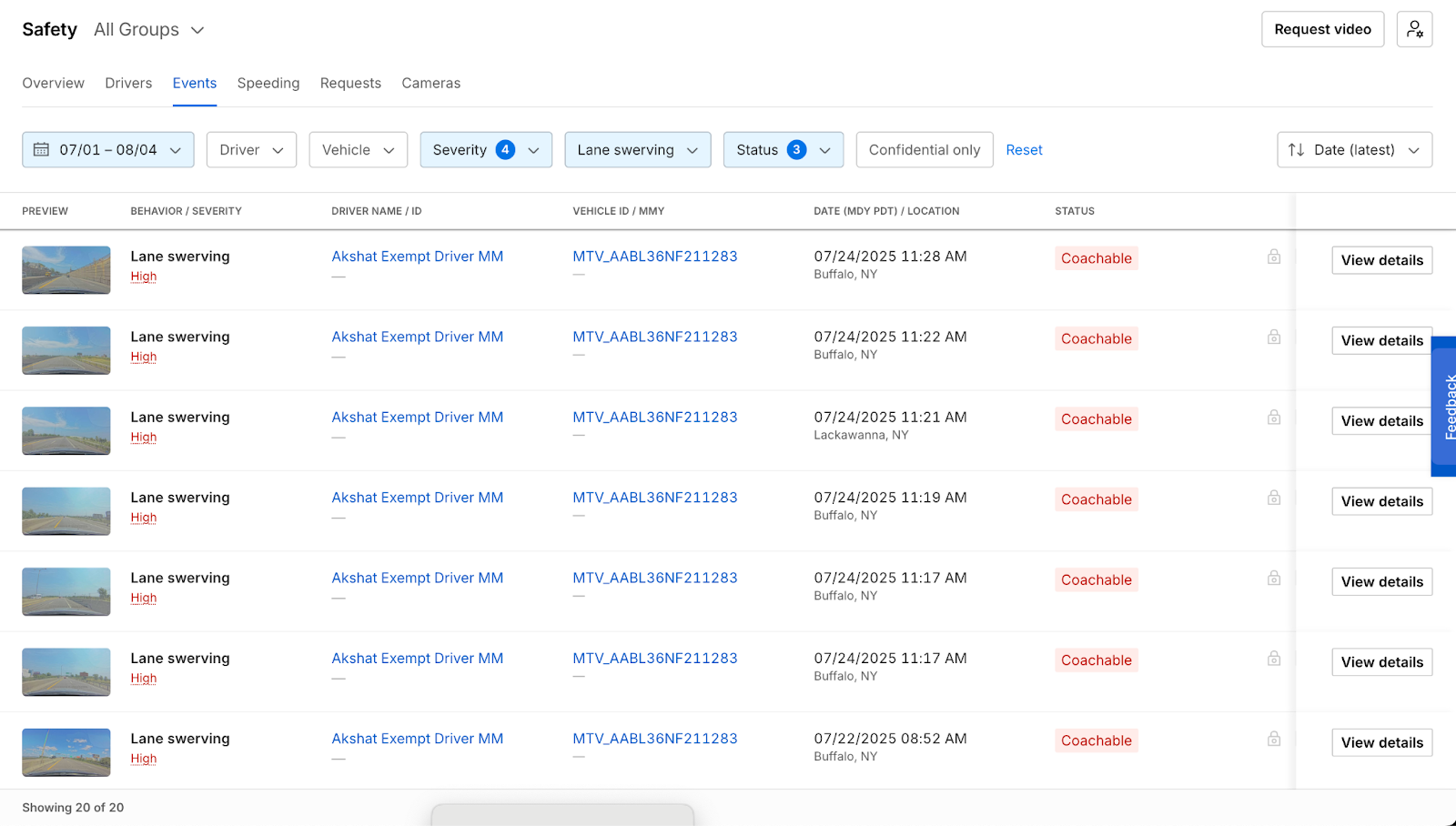Reset all applied filters

click(1024, 150)
